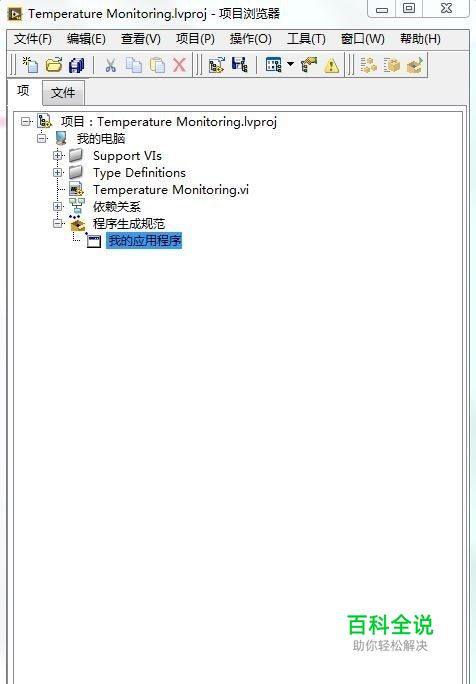Open the 文件(F) menu

point(33,39)
